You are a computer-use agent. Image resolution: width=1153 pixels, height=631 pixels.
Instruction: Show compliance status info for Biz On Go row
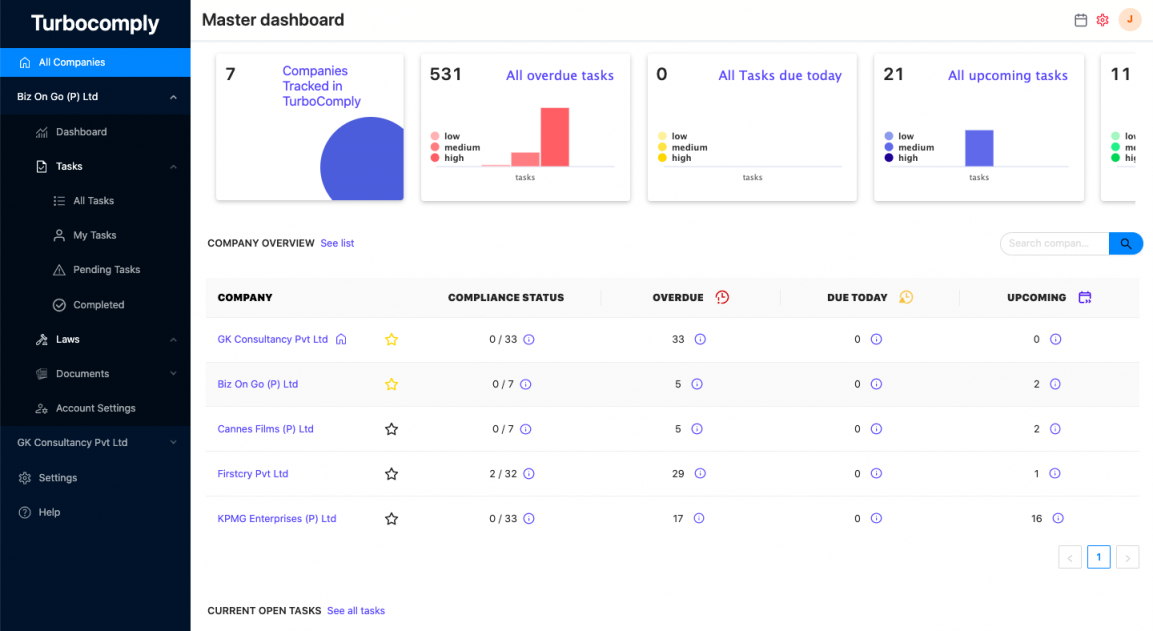526,384
